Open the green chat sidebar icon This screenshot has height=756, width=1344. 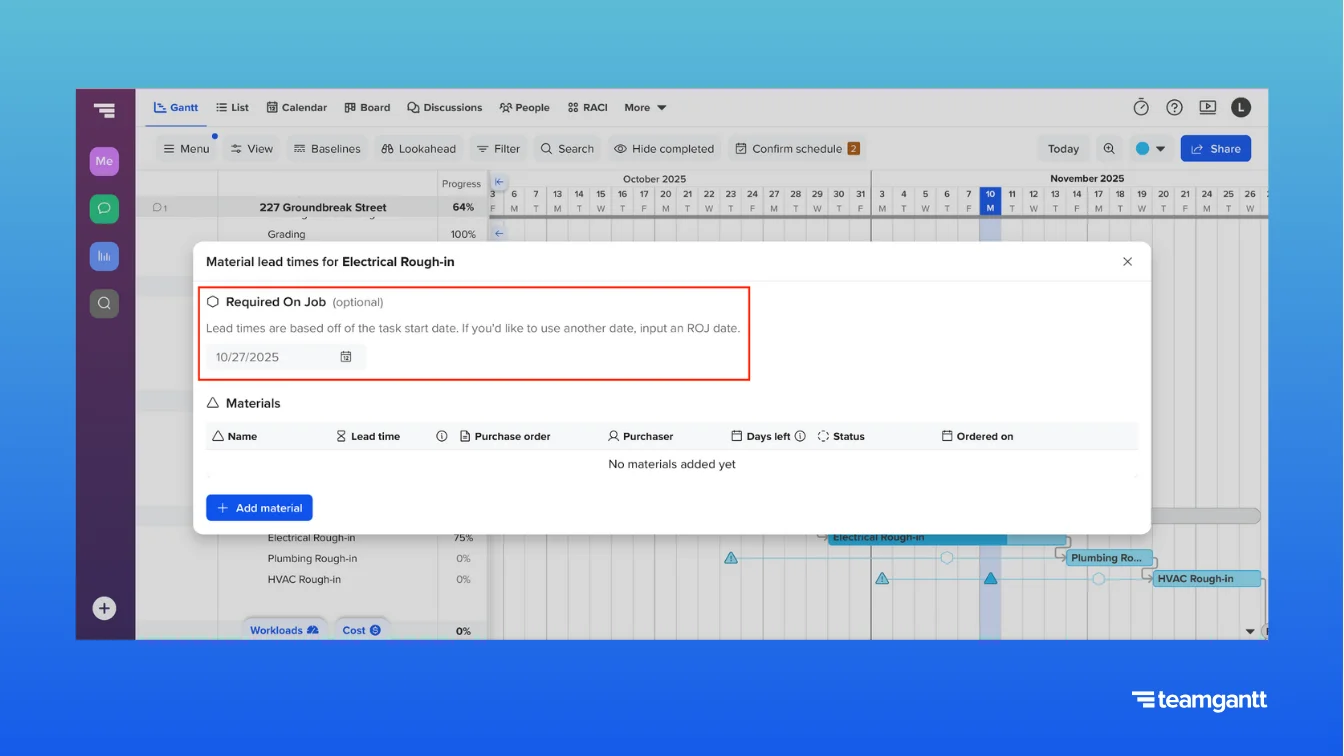[x=104, y=209]
